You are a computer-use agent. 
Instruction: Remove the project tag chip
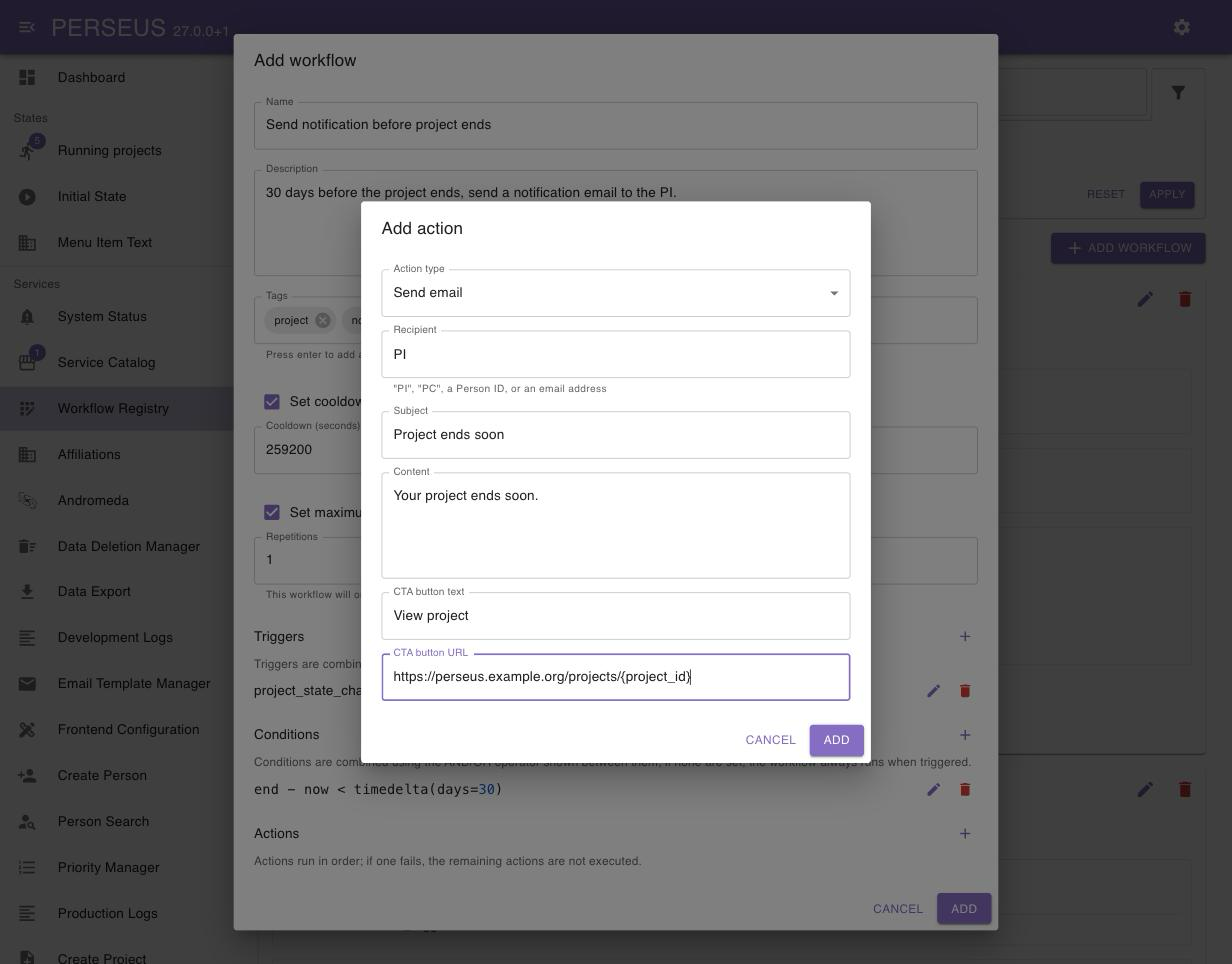pyautogui.click(x=322, y=321)
